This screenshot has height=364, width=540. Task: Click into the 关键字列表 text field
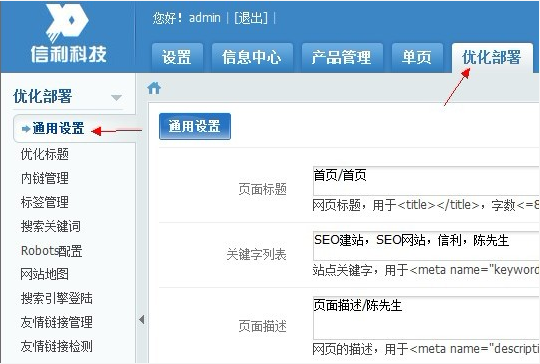click(x=426, y=246)
